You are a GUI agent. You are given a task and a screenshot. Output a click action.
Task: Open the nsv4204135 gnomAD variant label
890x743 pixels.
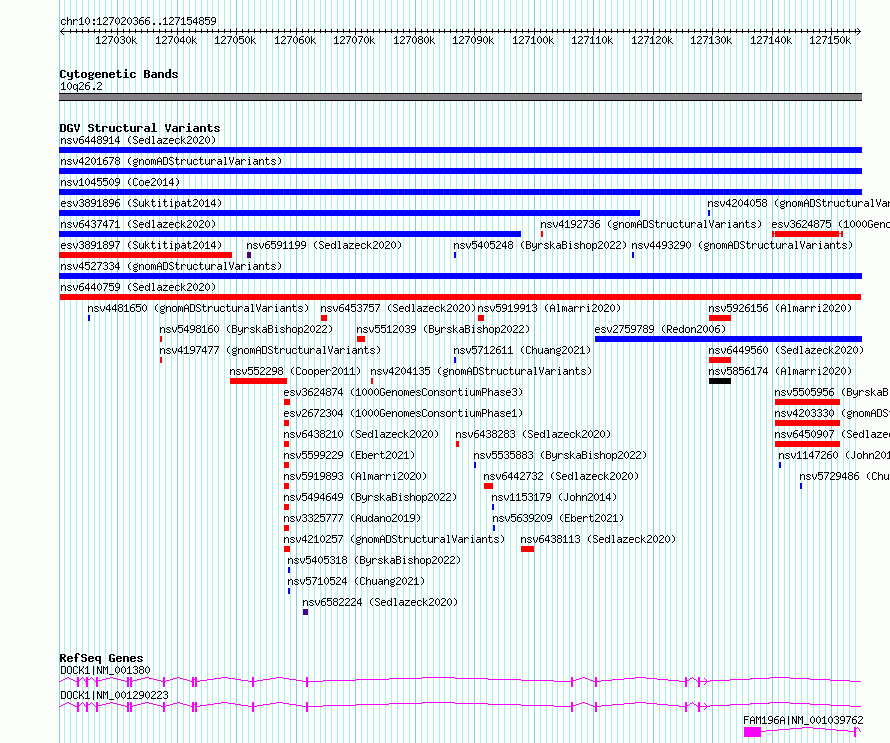tap(481, 371)
